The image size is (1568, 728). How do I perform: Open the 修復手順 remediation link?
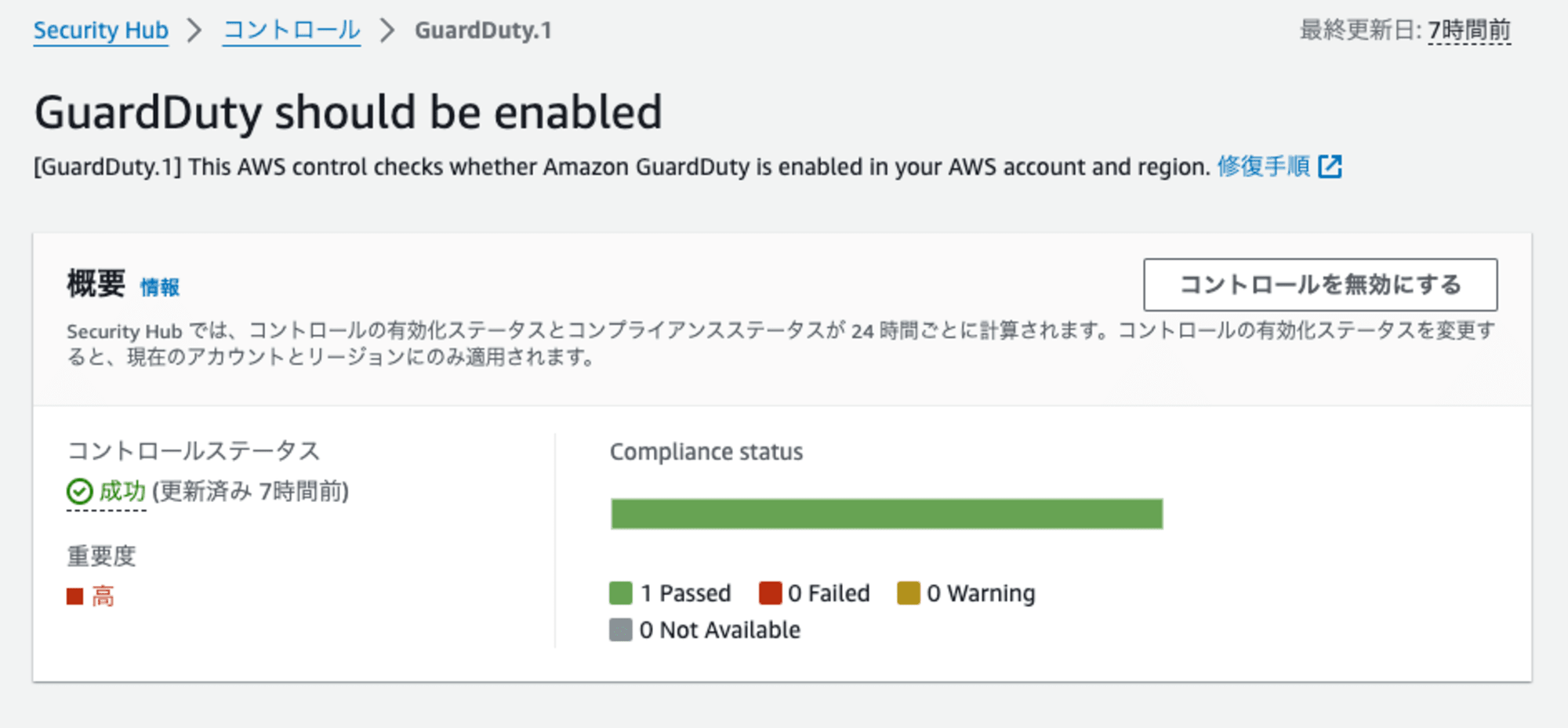(1264, 166)
